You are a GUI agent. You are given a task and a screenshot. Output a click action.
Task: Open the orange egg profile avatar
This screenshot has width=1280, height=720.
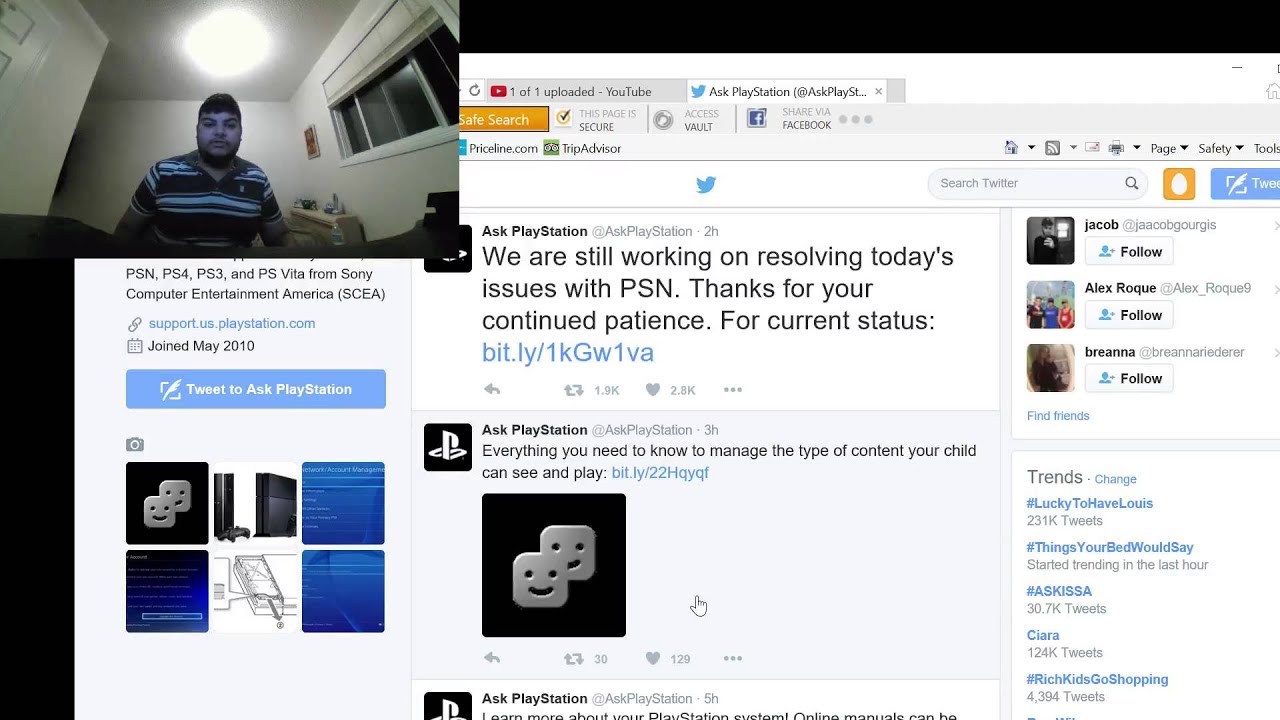(1179, 184)
